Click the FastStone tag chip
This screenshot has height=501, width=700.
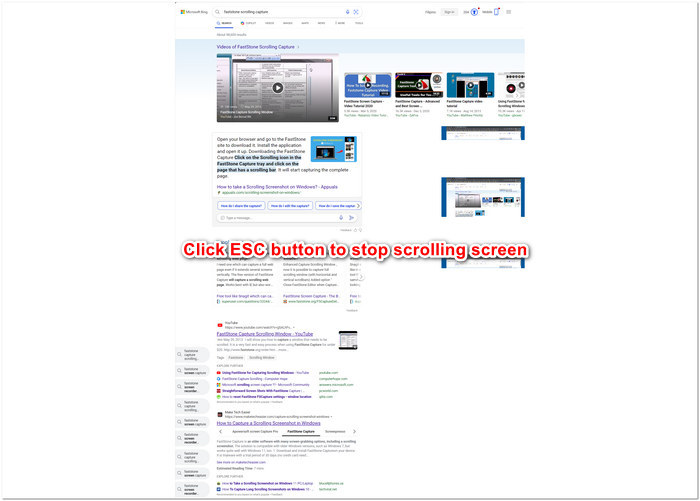(x=236, y=358)
